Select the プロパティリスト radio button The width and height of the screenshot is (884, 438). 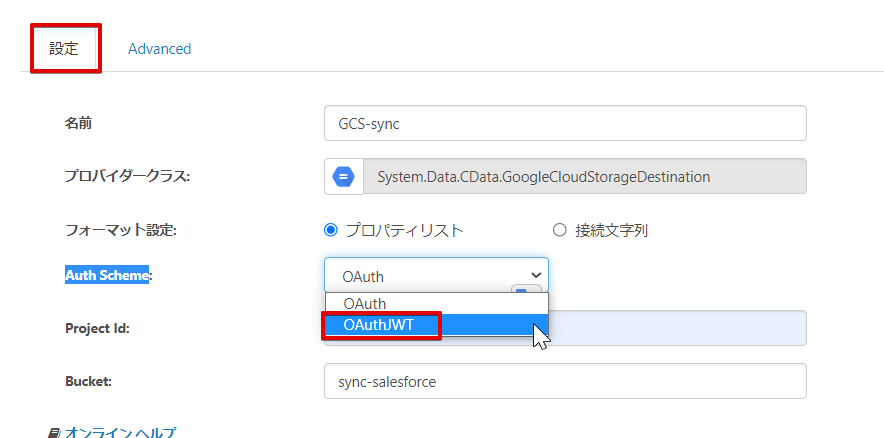pyautogui.click(x=331, y=230)
